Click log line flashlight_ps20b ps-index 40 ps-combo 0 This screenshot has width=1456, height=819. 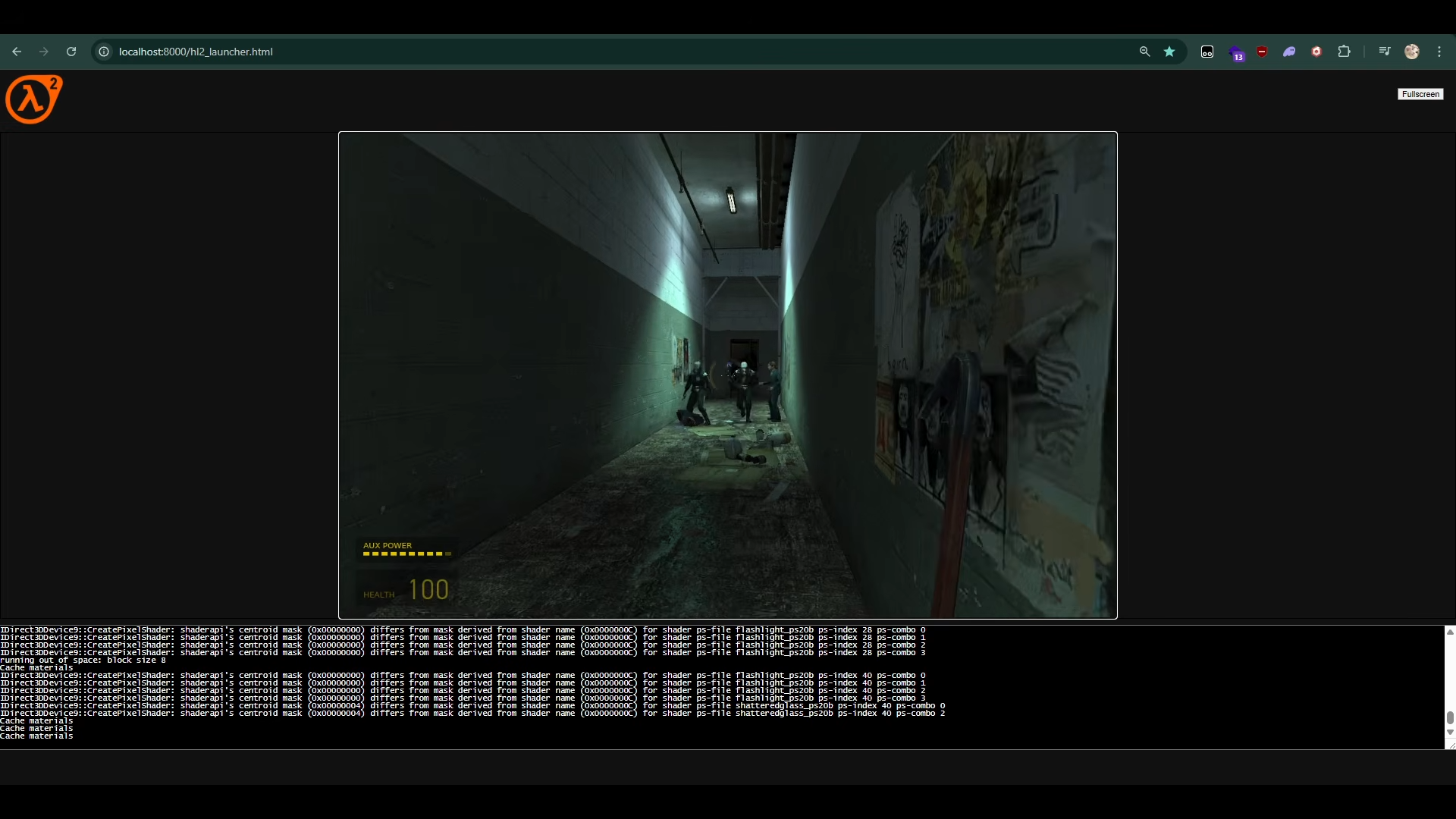(463, 675)
